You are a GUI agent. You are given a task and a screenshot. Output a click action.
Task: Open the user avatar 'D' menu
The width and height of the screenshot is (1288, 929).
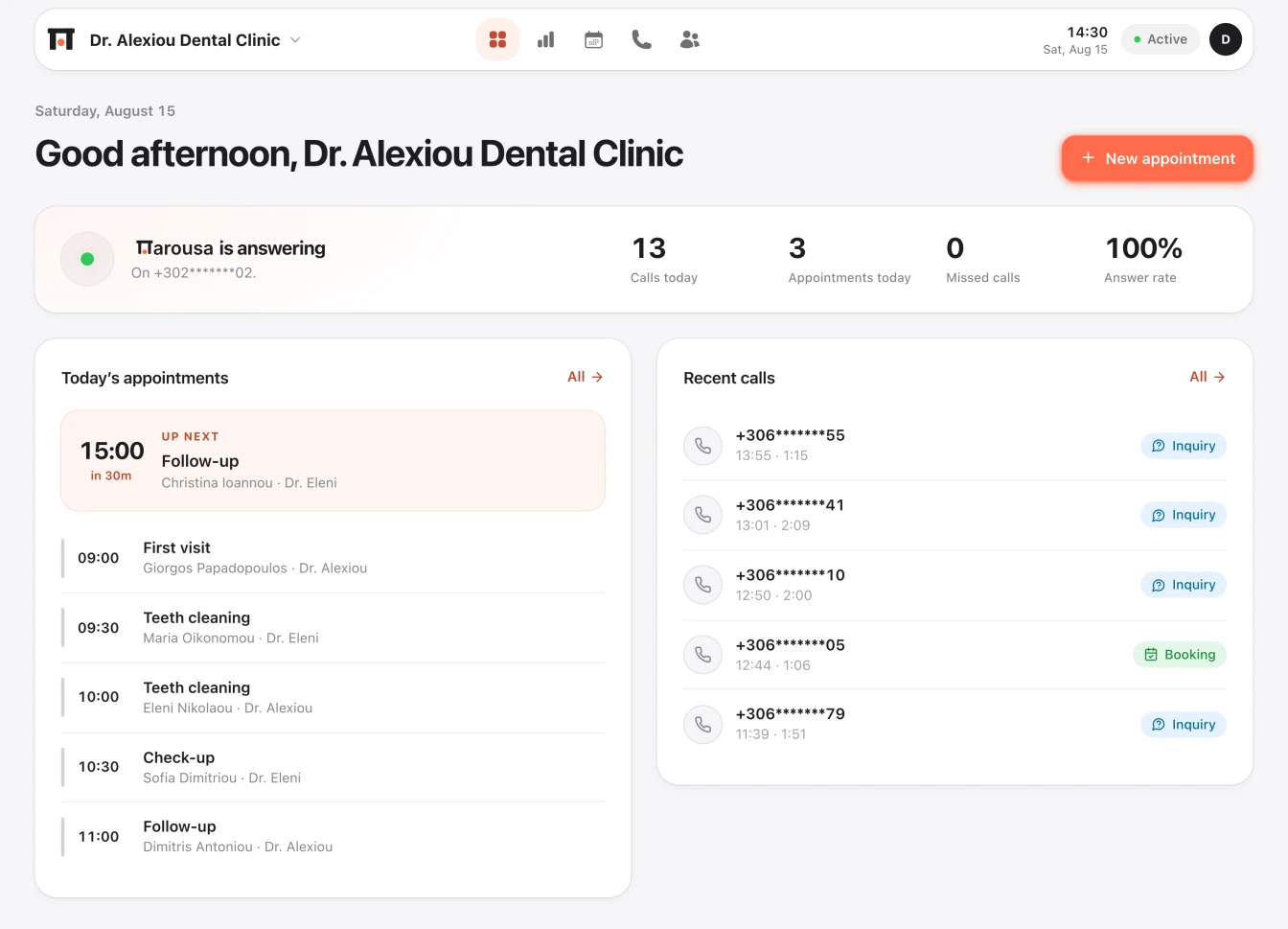pyautogui.click(x=1225, y=39)
